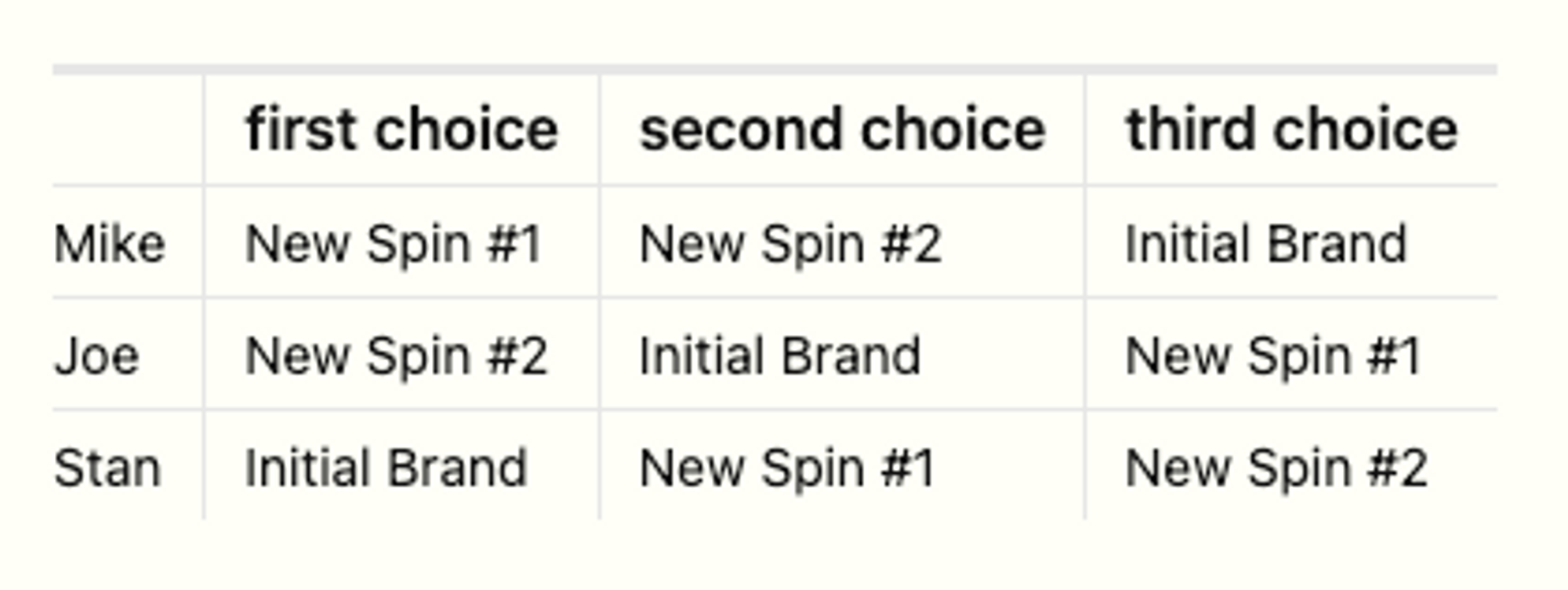Click Mike's third choice Initial Brand

tap(1266, 244)
